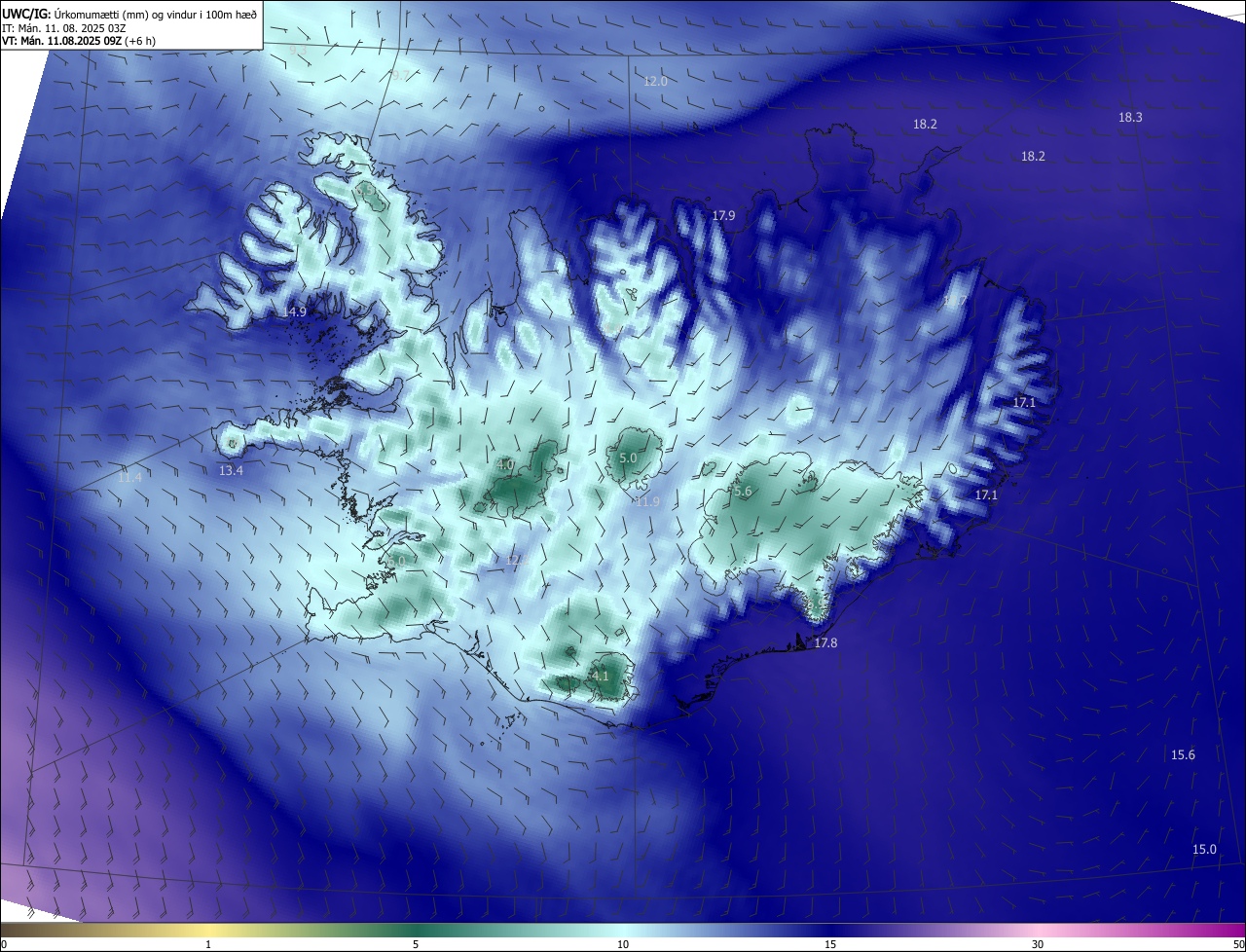Click the 5.6 value on Vatnajökull
Screen dimensions: 1246x952
click(x=743, y=492)
